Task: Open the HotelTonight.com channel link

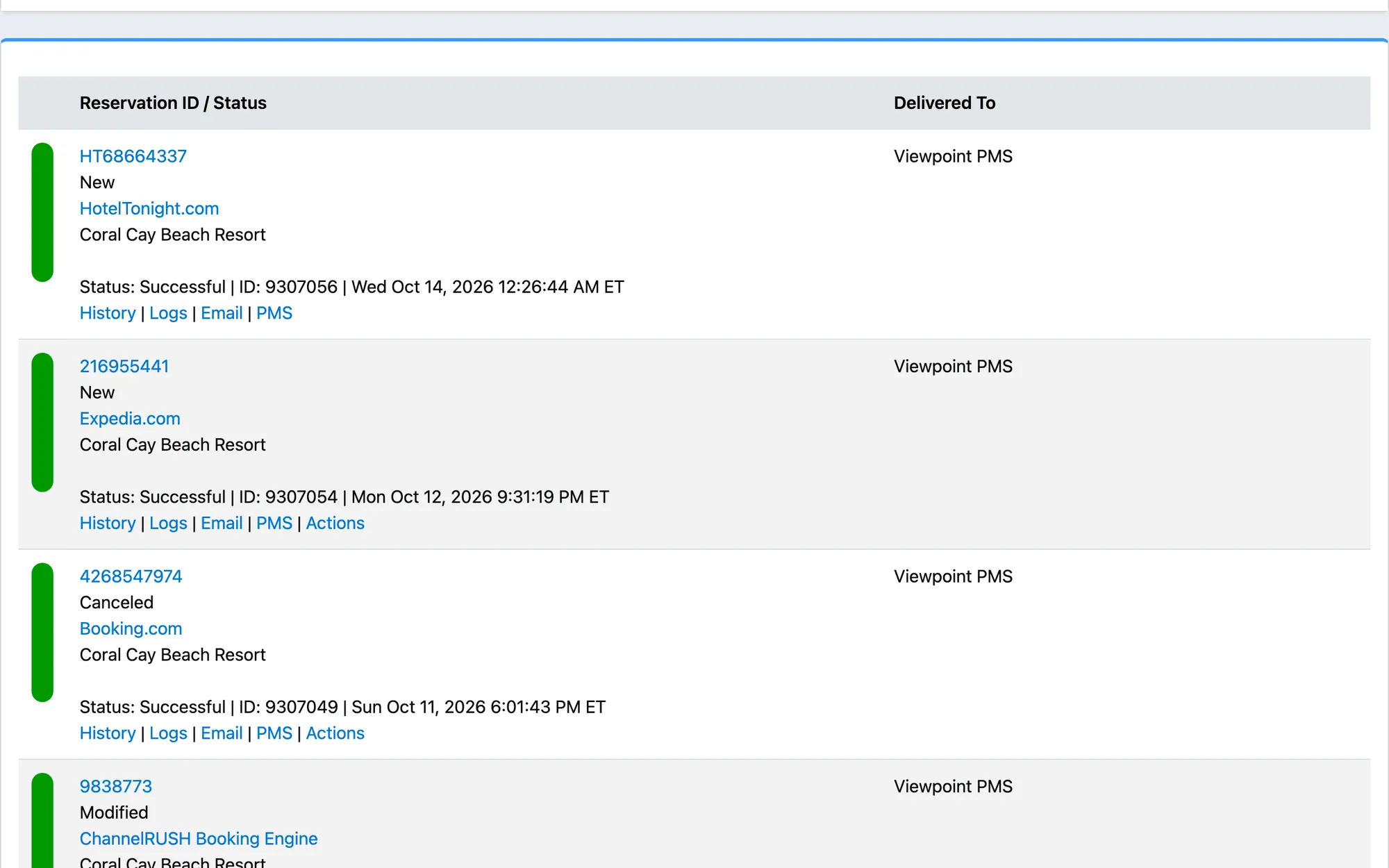Action: click(149, 208)
